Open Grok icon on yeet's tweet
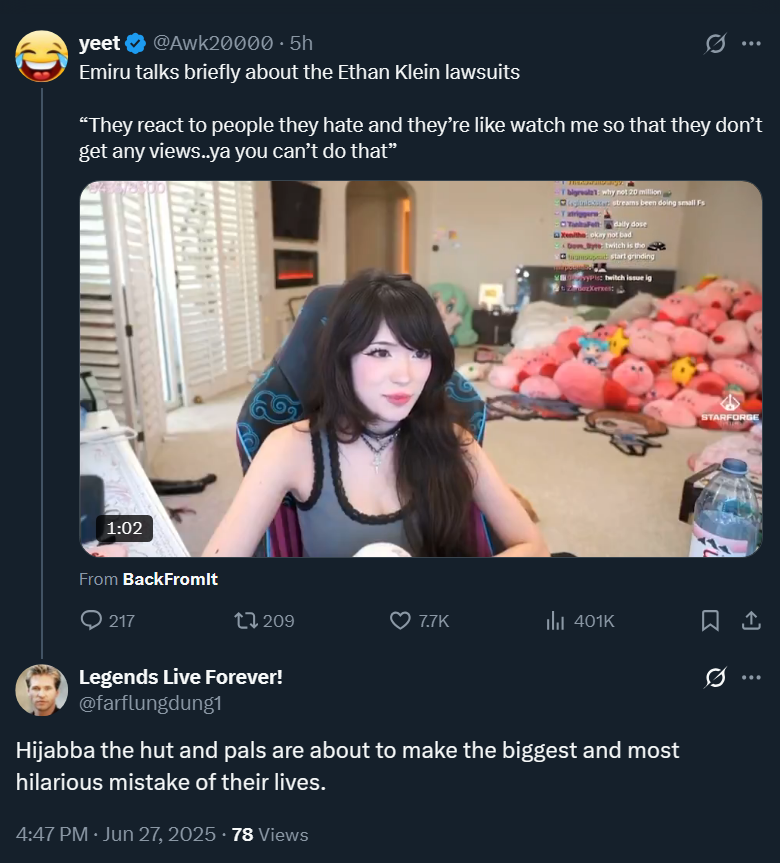Viewport: 780px width, 863px height. tap(715, 43)
